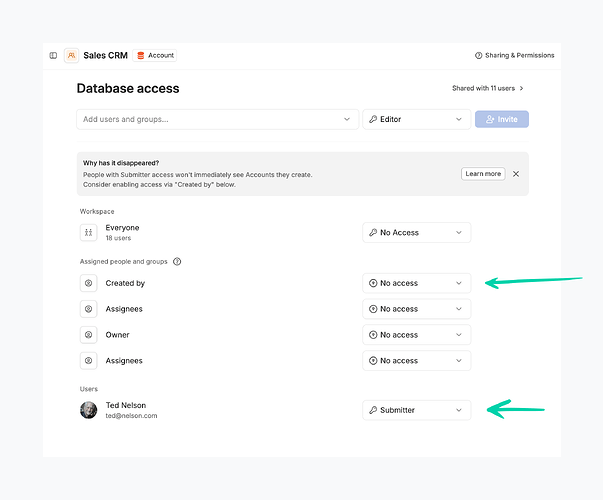603x500 pixels.
Task: Click the Account database icon
Action: [x=140, y=56]
